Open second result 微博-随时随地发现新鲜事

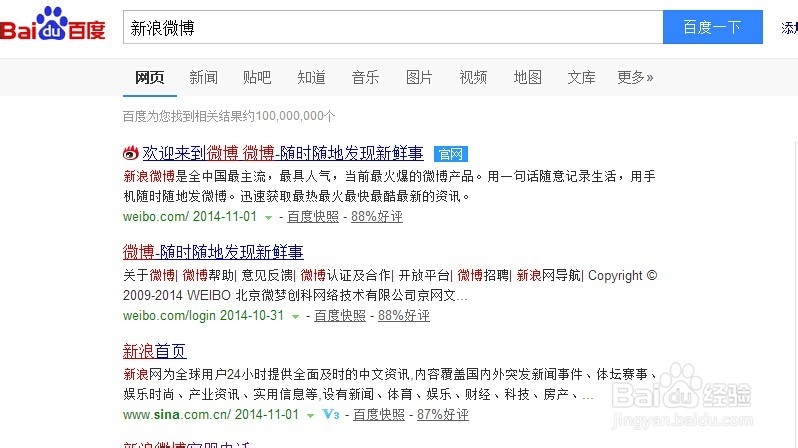point(213,252)
